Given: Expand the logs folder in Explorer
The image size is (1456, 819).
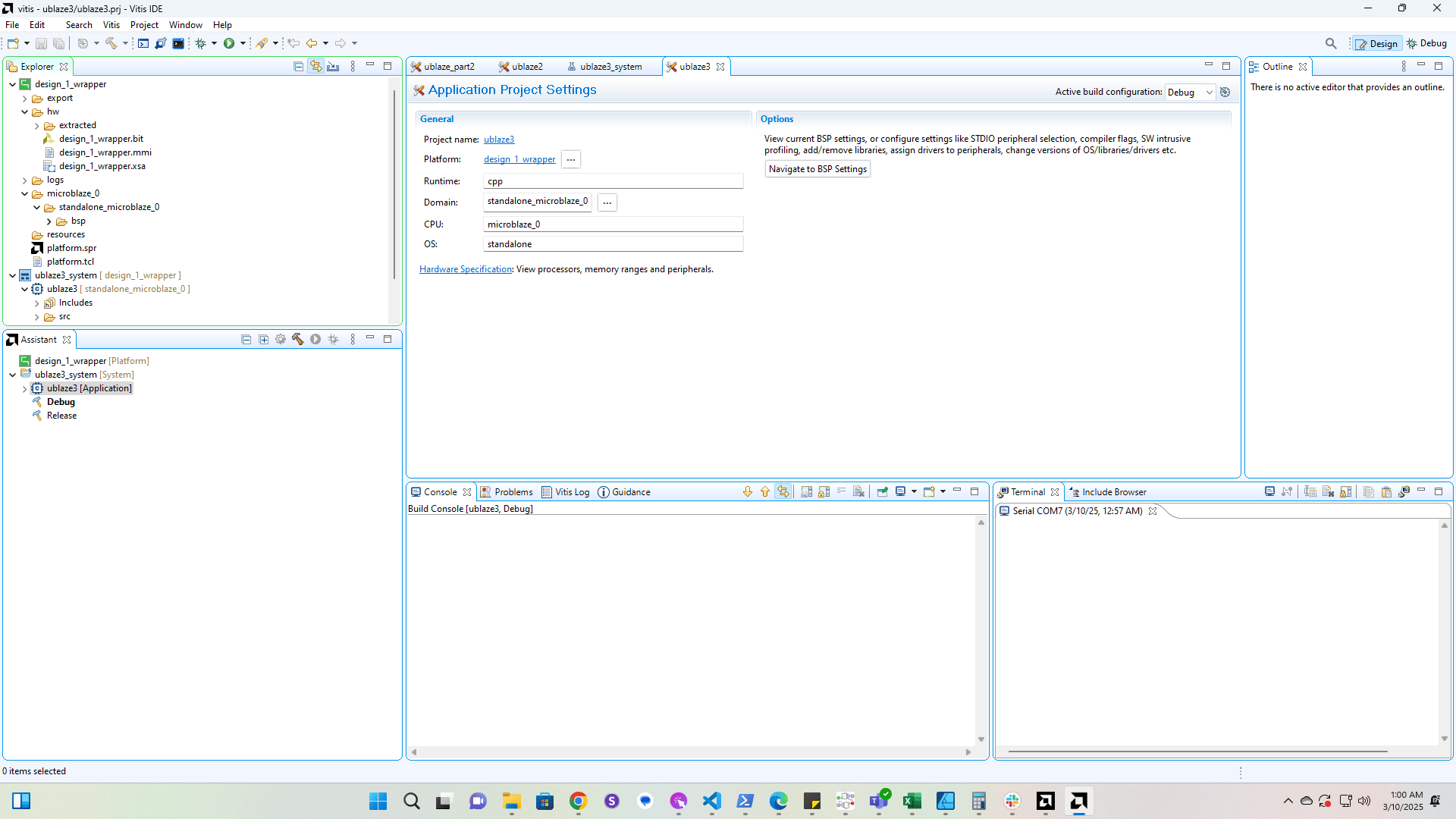Looking at the screenshot, I should (25, 180).
